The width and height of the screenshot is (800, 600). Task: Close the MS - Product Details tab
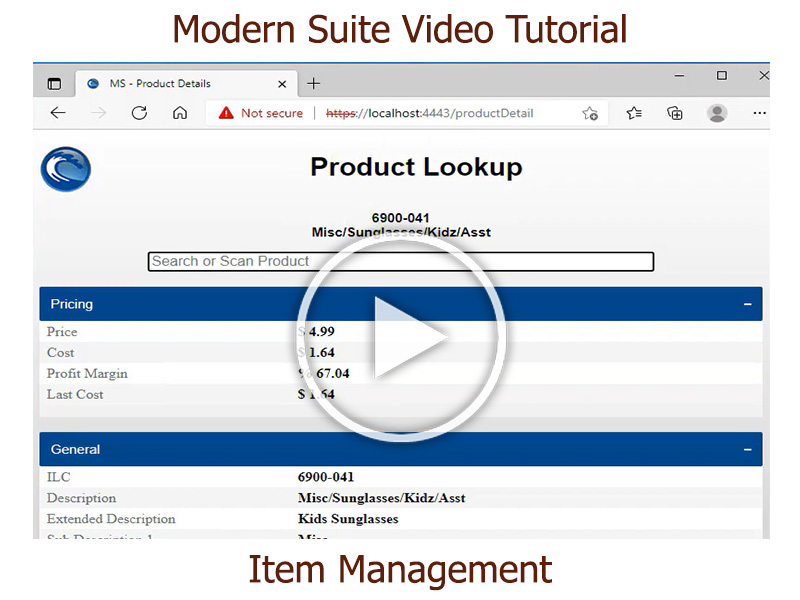point(282,84)
